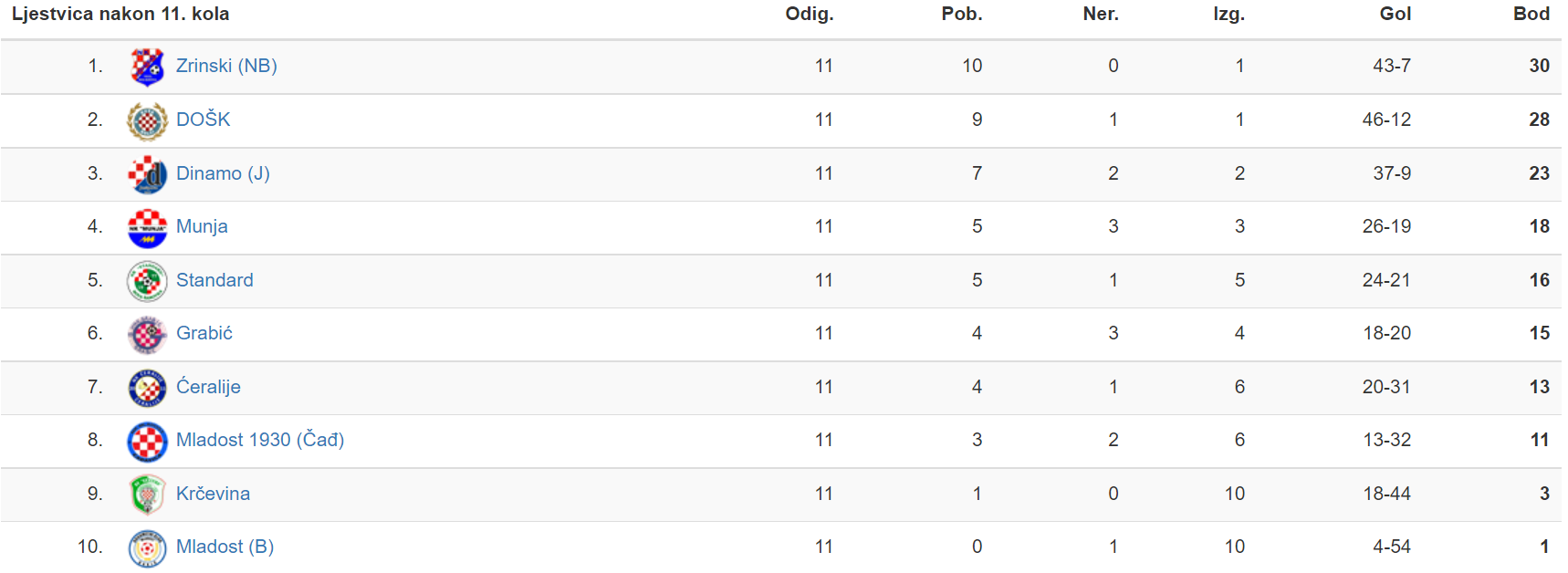Viewport: 1568px width, 573px height.
Task: Click the Dinamo (J) club crest
Action: coord(147,174)
